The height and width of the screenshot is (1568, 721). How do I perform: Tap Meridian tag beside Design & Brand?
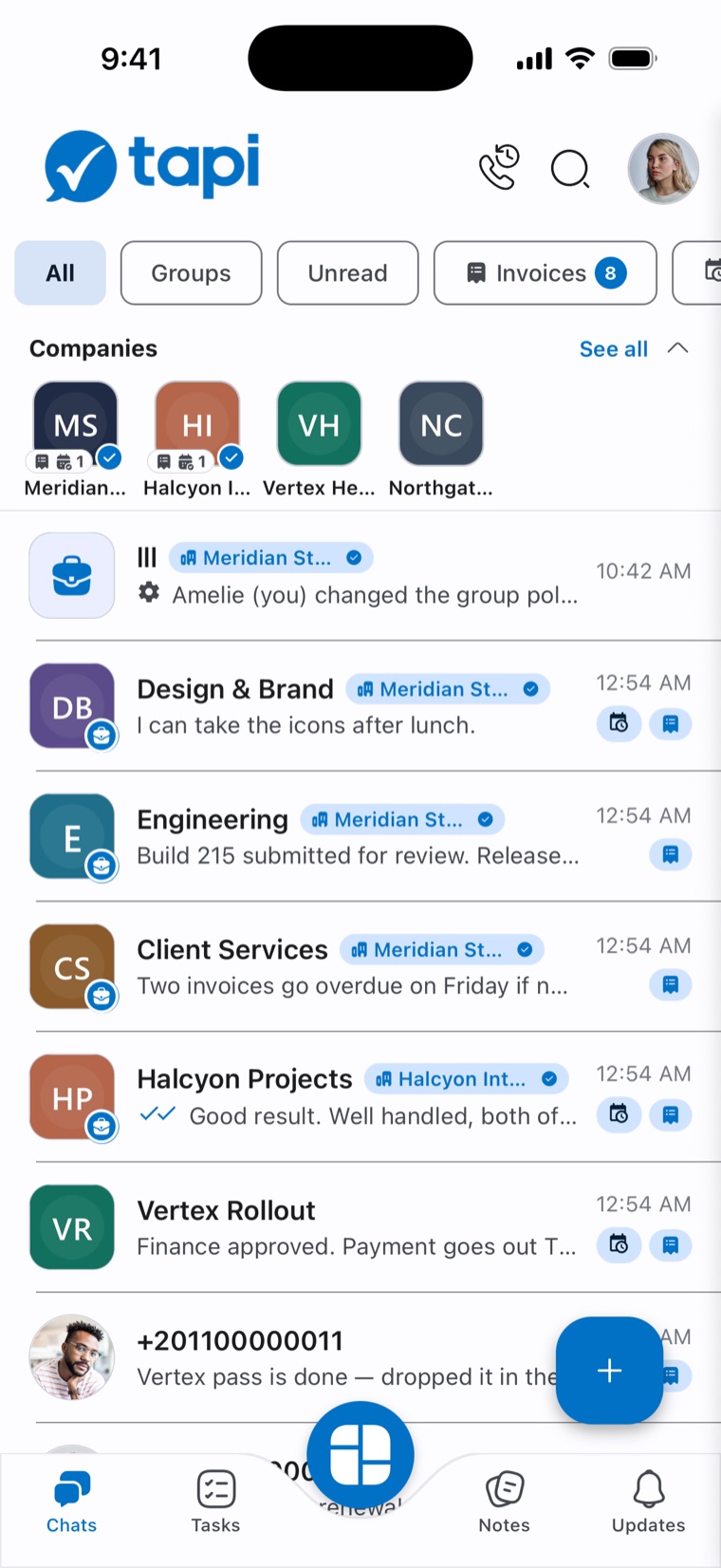(x=448, y=689)
